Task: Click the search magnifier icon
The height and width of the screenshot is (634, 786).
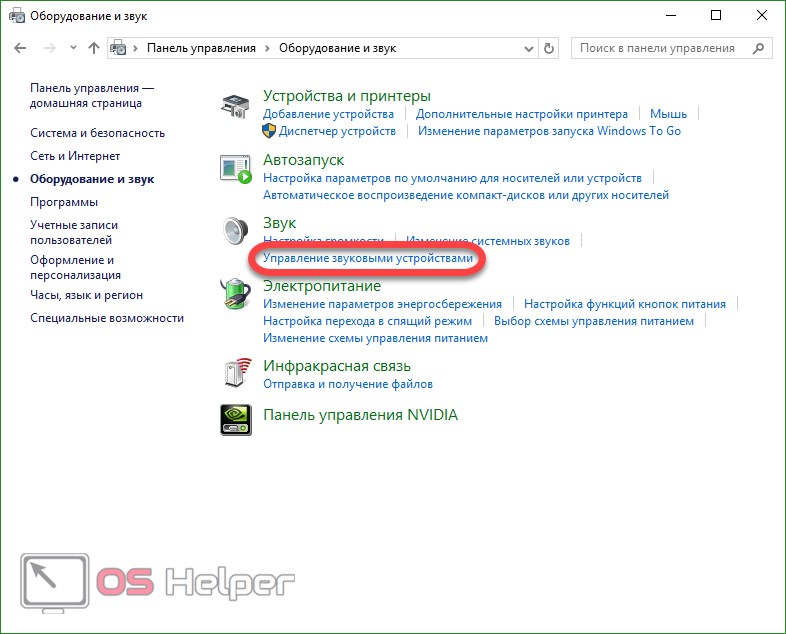Action: [758, 48]
